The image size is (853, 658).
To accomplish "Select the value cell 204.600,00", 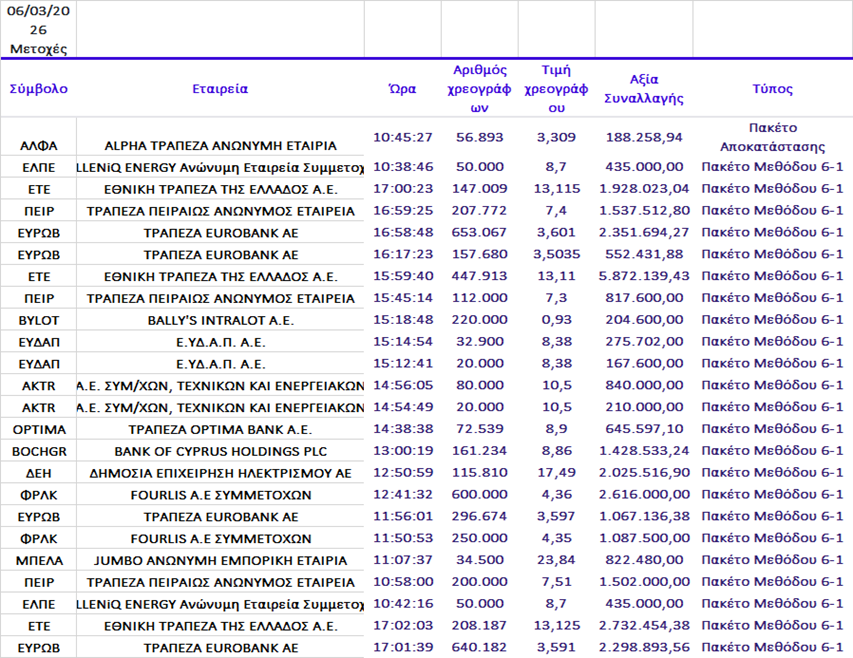I will 644,320.
